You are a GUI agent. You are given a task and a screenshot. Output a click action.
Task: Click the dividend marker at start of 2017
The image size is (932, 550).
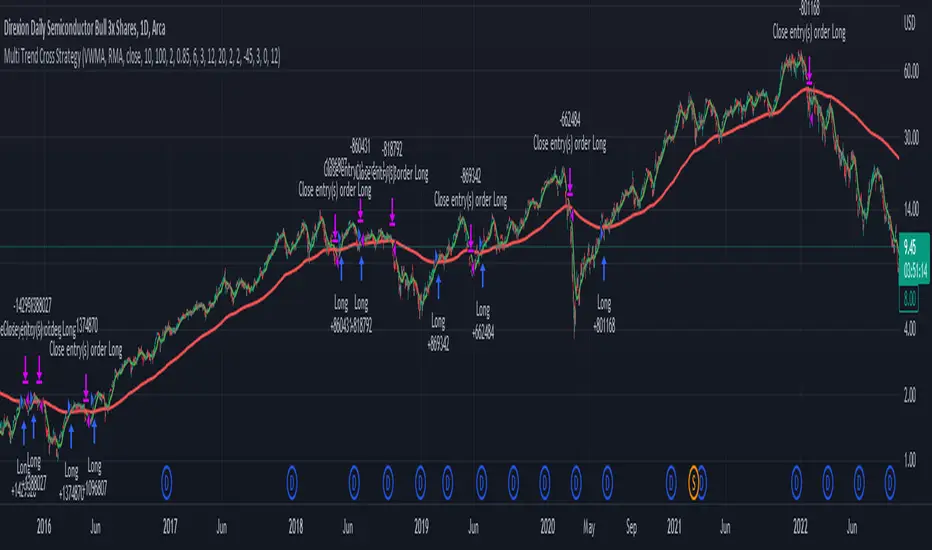click(x=166, y=483)
